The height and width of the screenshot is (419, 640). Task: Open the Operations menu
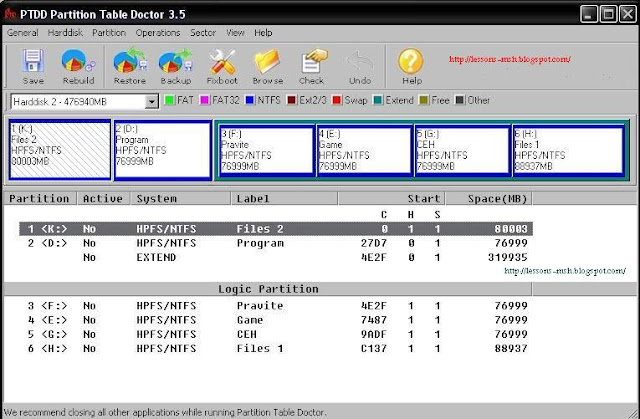click(158, 33)
